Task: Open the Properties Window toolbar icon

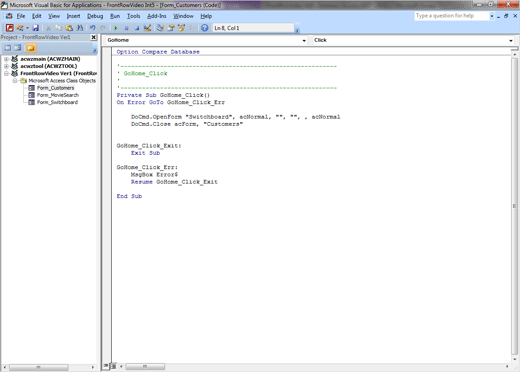Action: pos(171,28)
